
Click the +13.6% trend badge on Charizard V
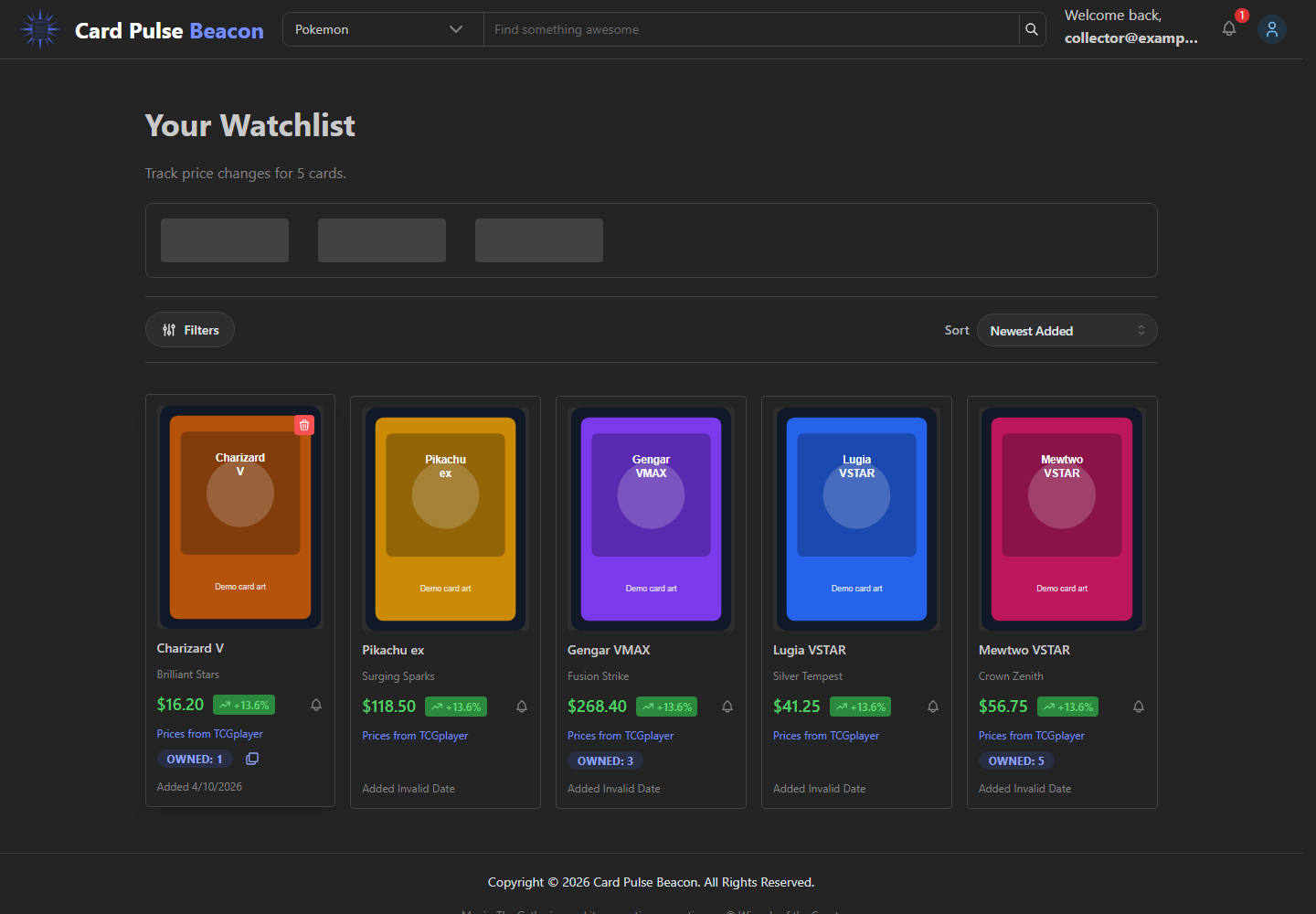[244, 705]
